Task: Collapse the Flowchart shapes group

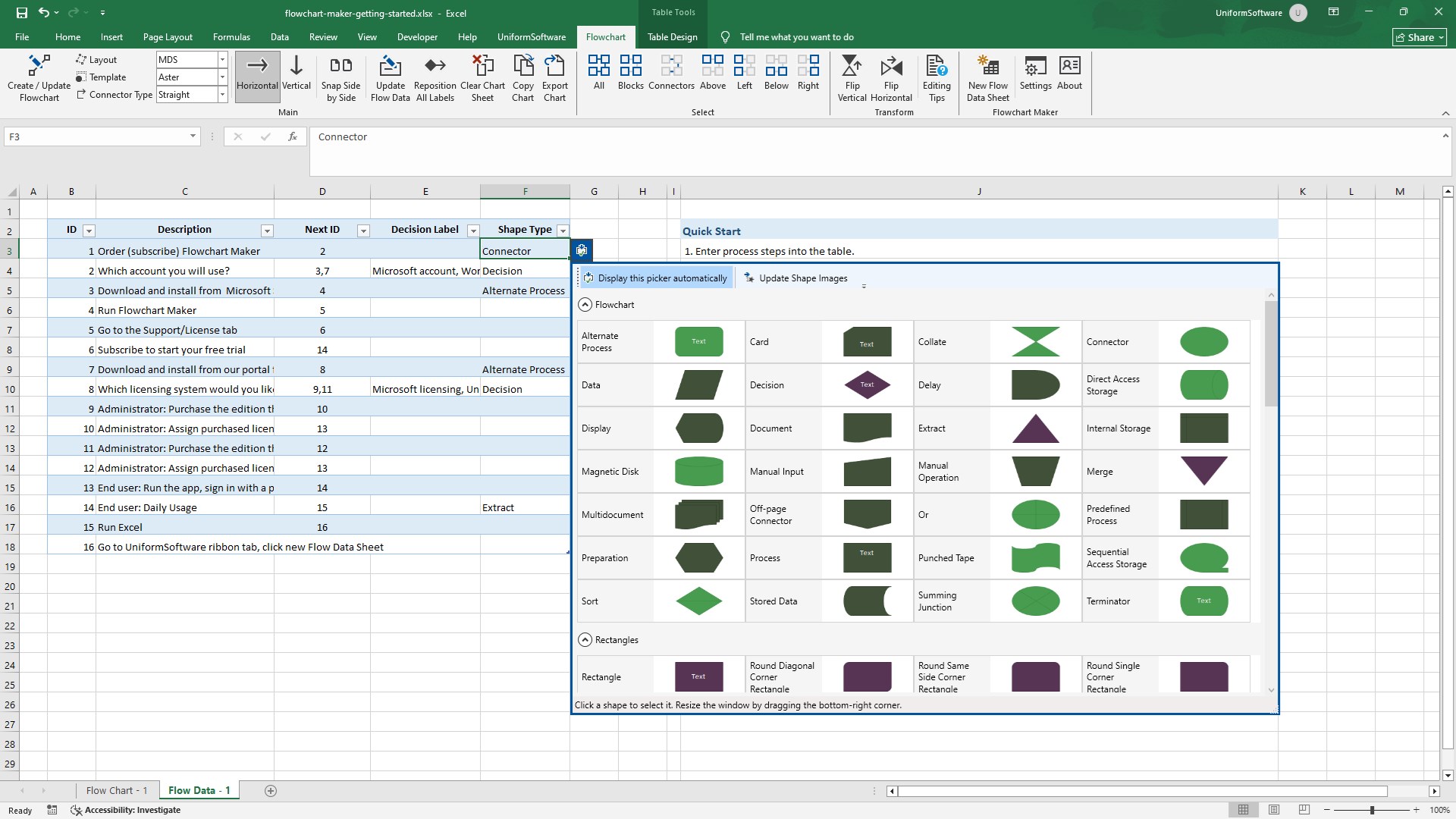Action: (585, 305)
